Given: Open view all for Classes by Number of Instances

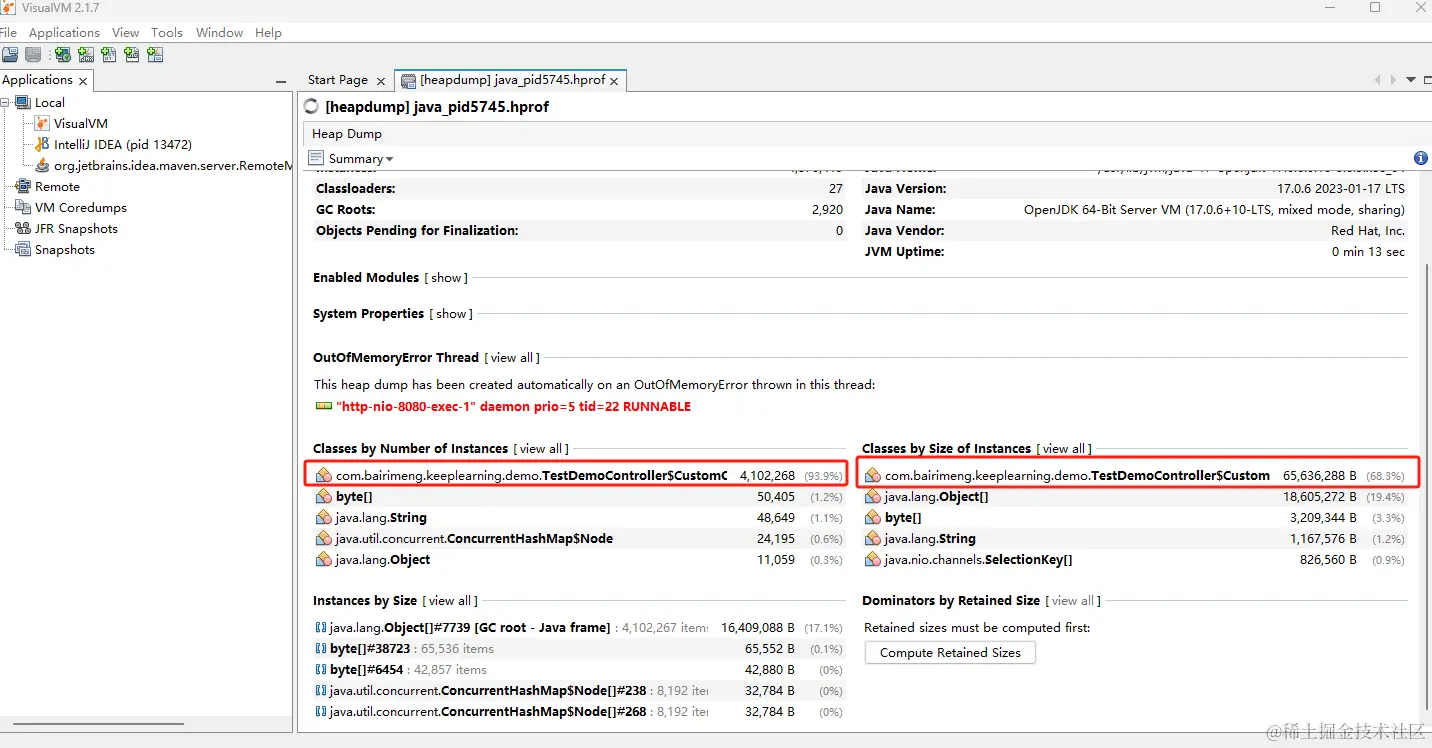Looking at the screenshot, I should [x=543, y=449].
